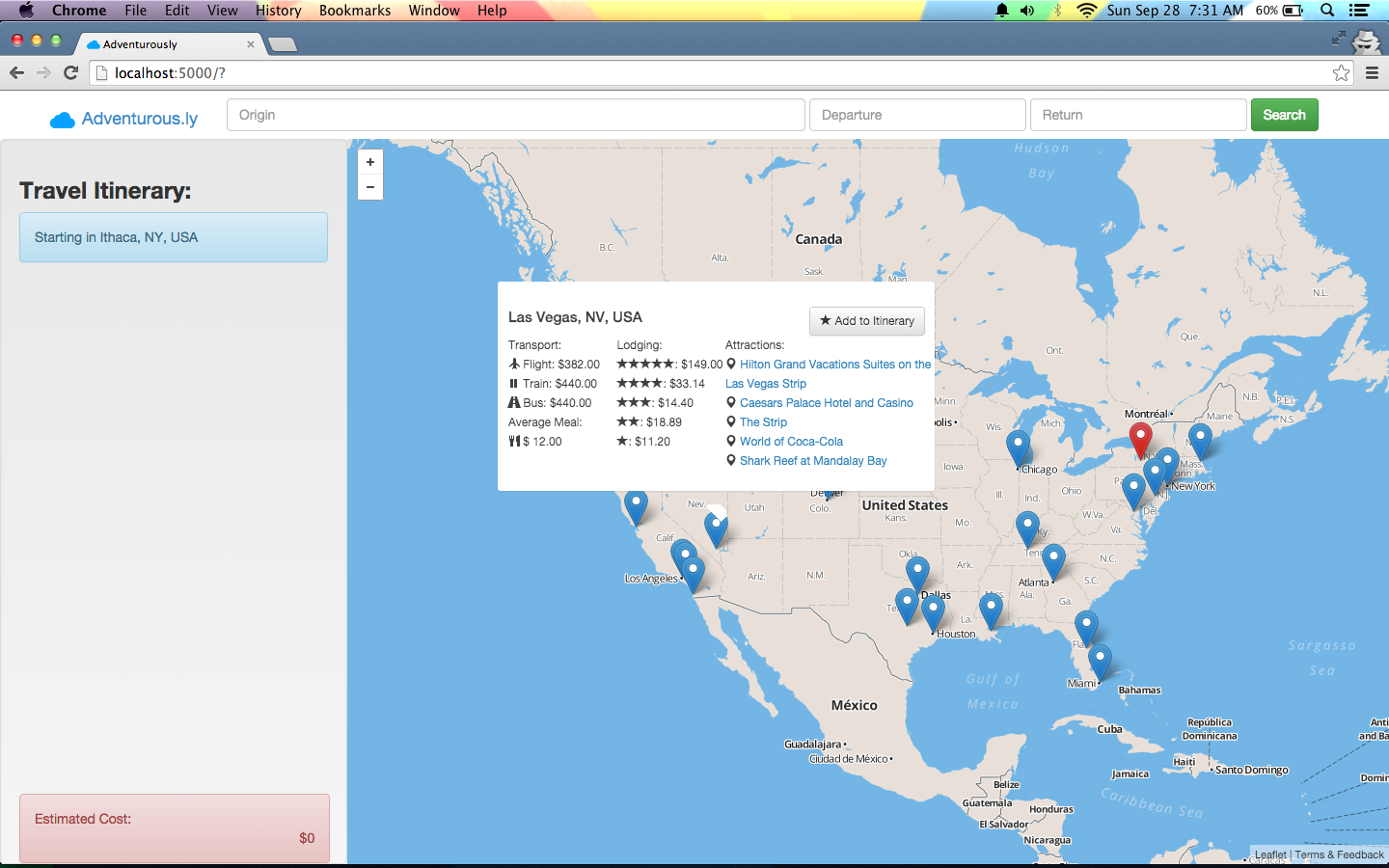Reload the page in Chrome
The image size is (1389, 868).
pyautogui.click(x=70, y=72)
